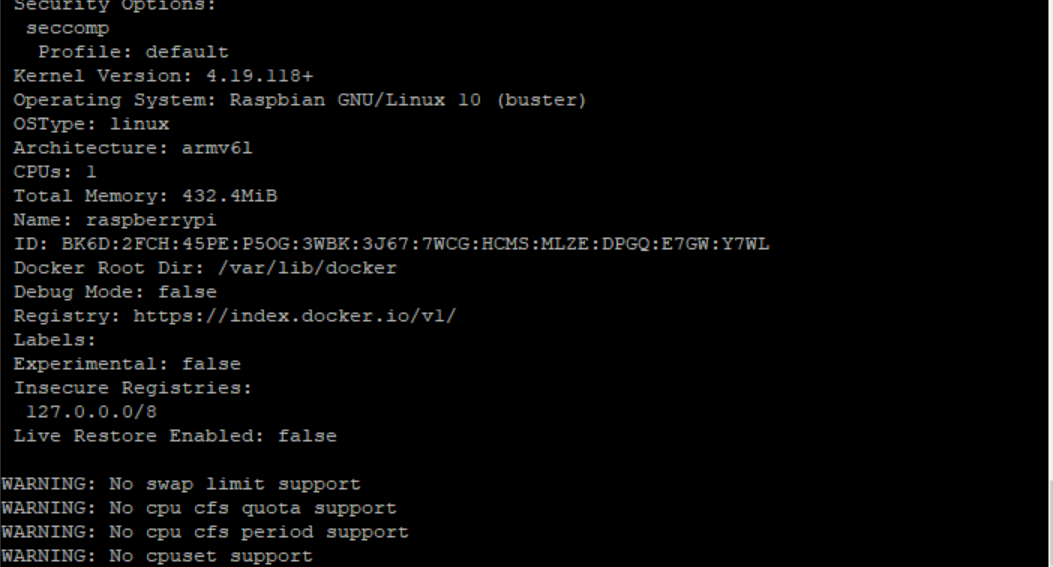Click the Registry URL https://index.docker.io/v1/
Viewport: 1053px width, 567px height.
click(x=295, y=316)
